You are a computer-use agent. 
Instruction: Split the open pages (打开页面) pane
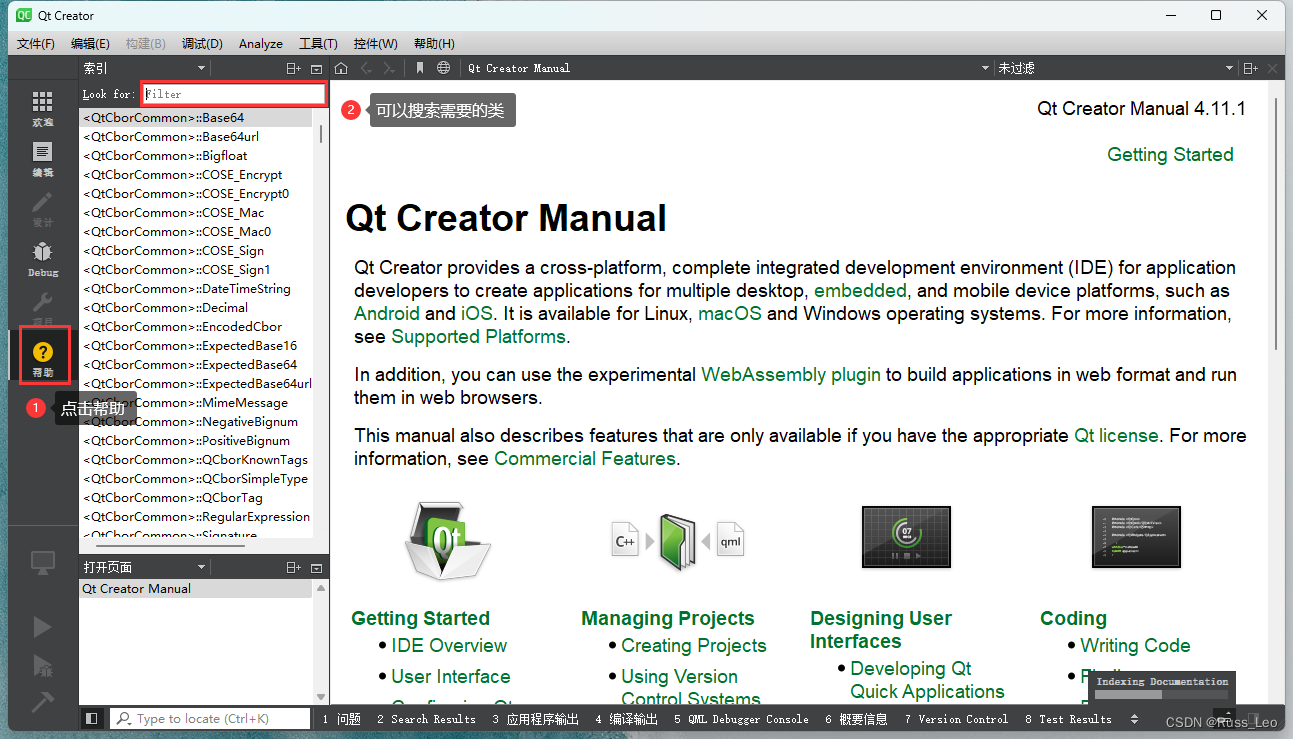293,567
